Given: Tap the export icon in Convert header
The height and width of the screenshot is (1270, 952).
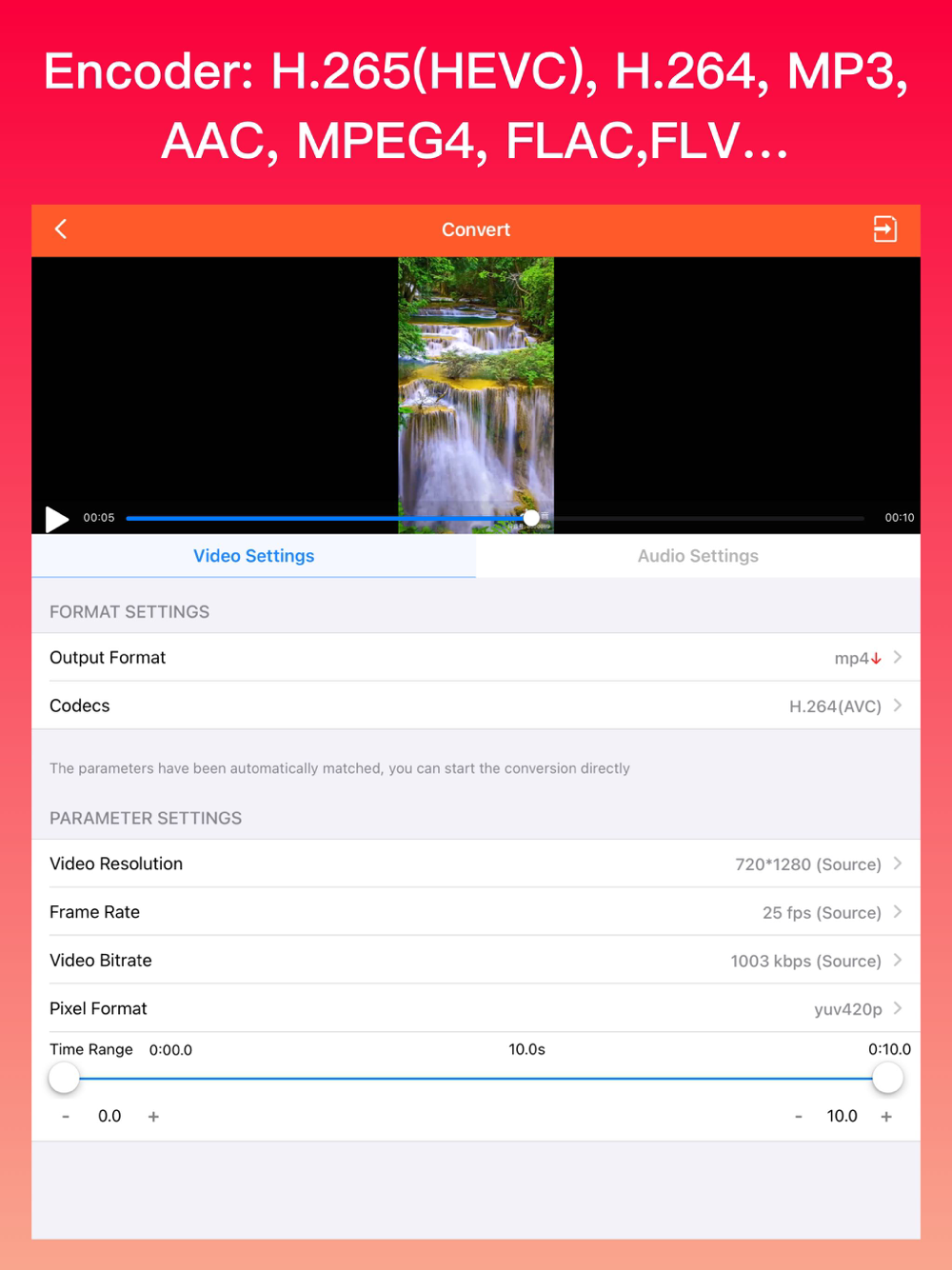Looking at the screenshot, I should point(885,229).
